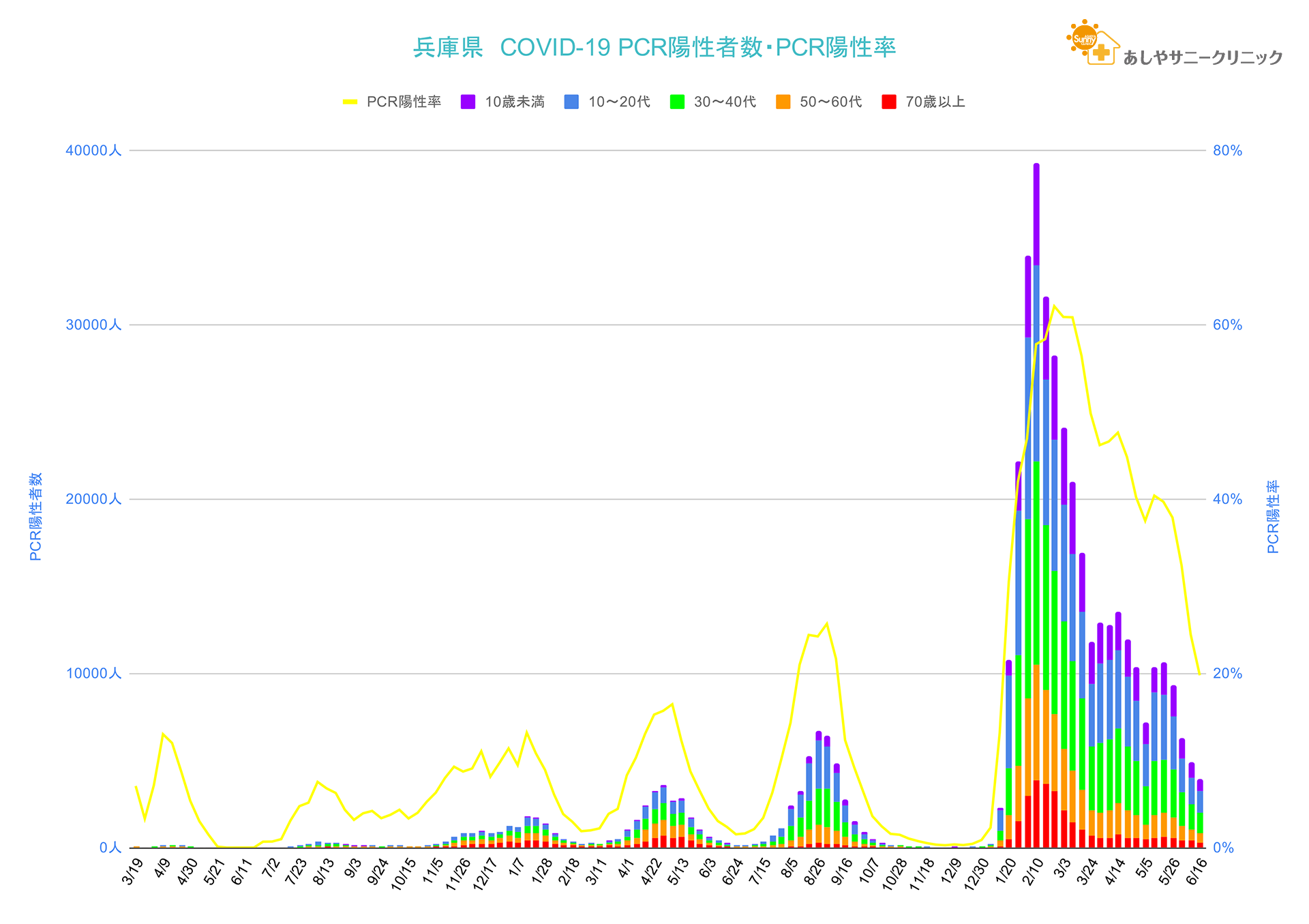Click the green 30〜40代 legend swatch
The image size is (1309, 924).
tap(677, 102)
